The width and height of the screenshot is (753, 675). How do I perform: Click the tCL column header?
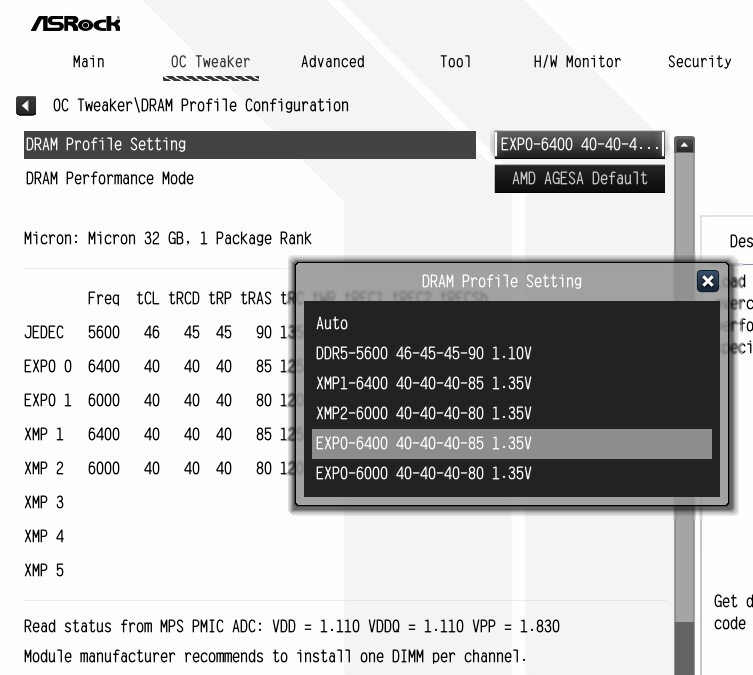(148, 299)
